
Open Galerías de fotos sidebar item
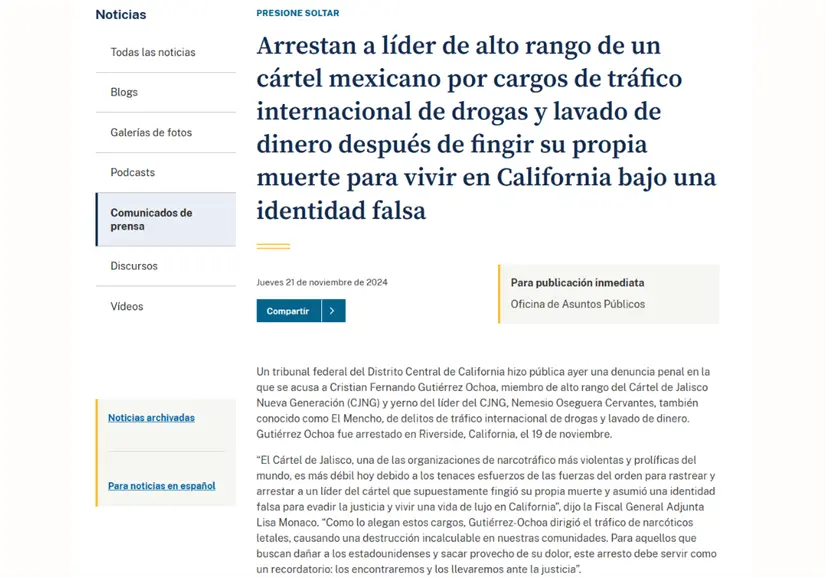(151, 132)
